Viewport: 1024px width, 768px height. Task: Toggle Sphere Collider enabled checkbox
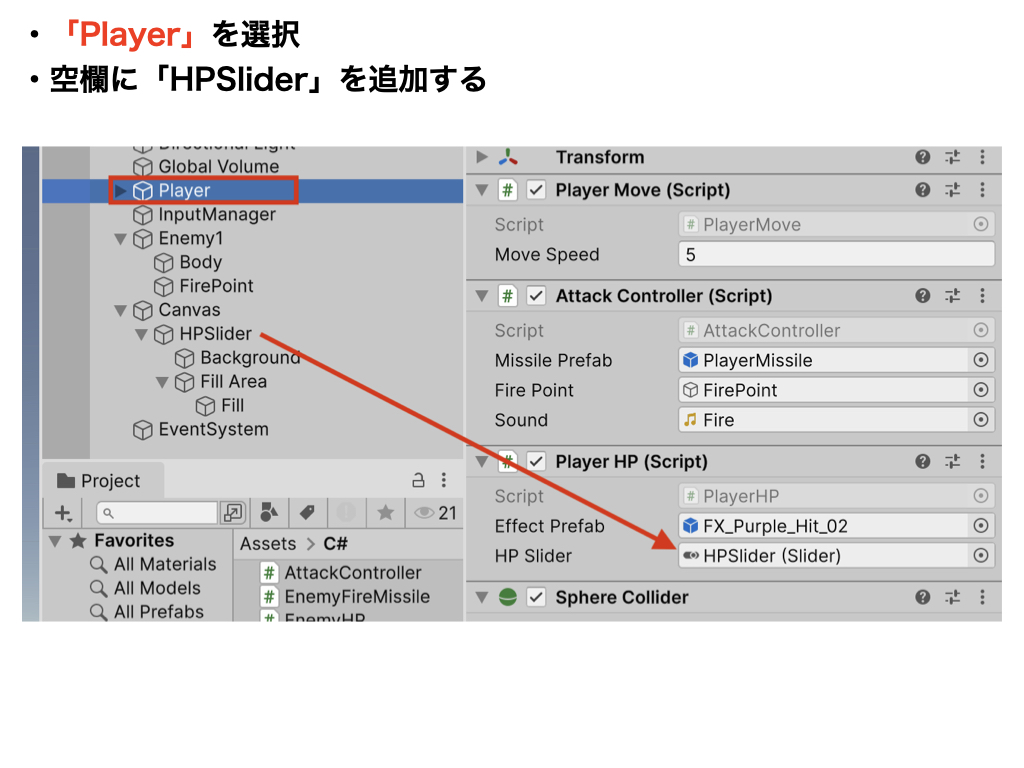[x=536, y=597]
